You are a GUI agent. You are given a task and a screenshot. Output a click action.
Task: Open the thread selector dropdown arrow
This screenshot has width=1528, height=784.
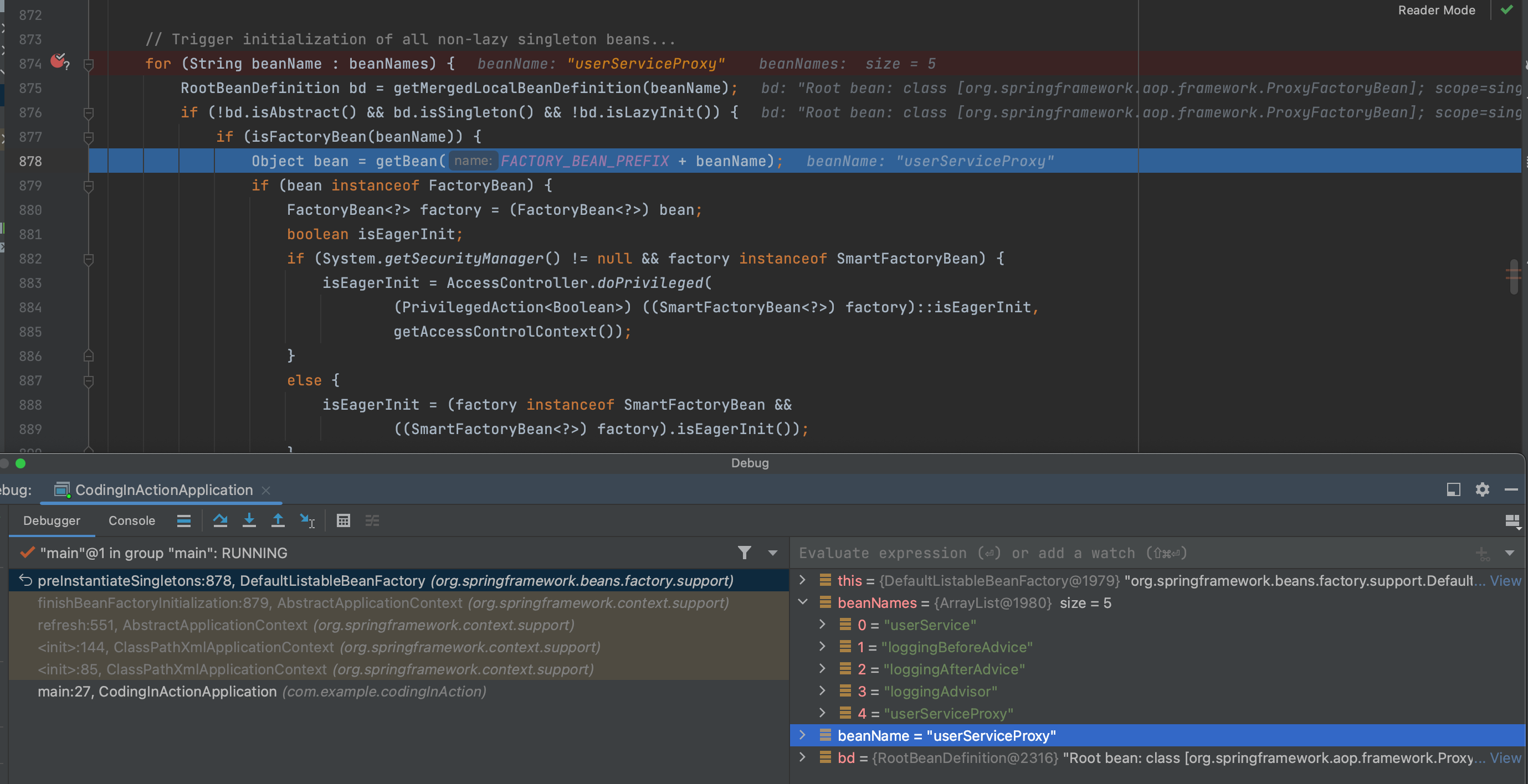pos(772,553)
